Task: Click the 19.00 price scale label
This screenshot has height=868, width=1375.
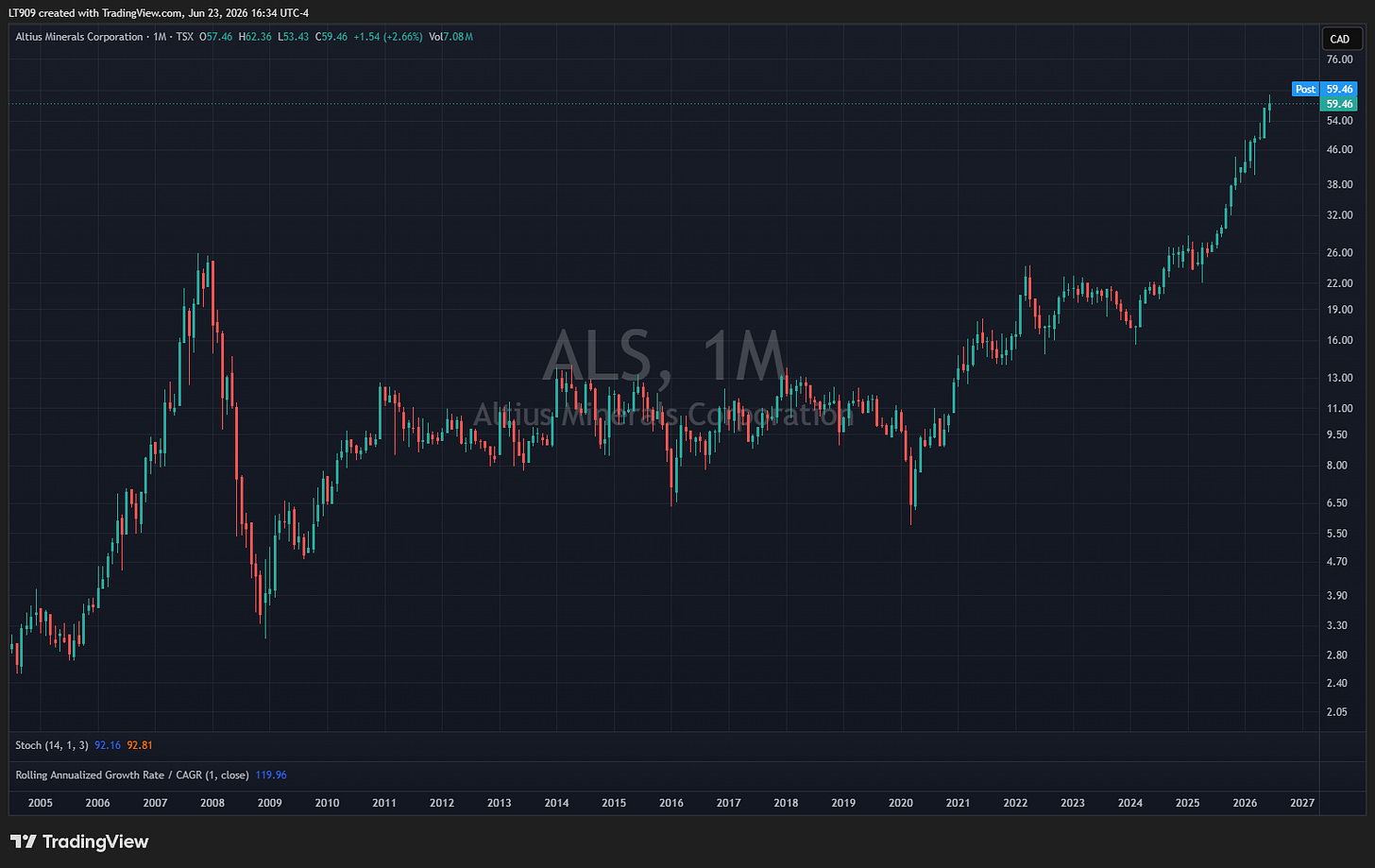Action: tap(1339, 309)
